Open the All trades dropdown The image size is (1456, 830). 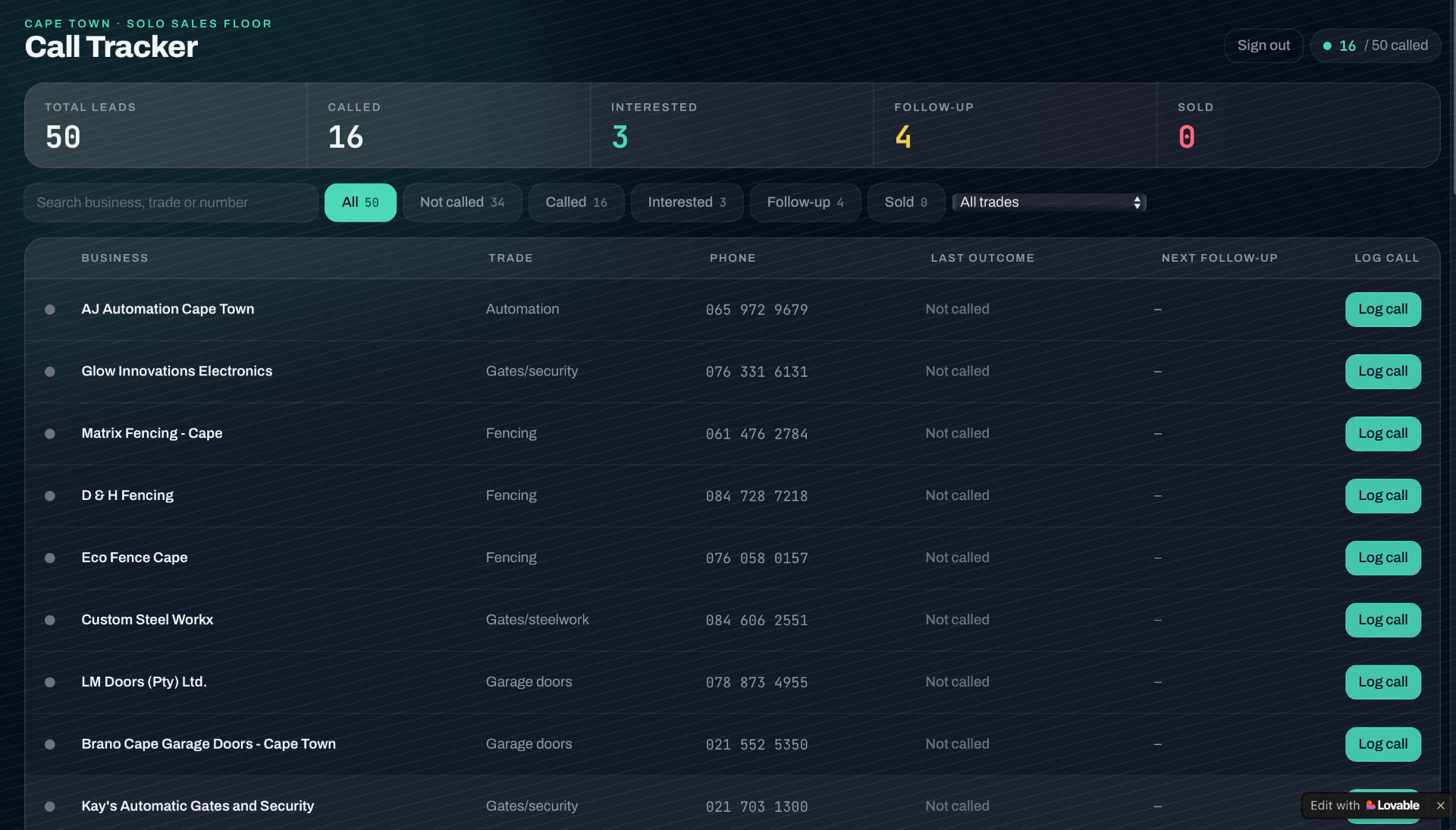click(x=1049, y=203)
